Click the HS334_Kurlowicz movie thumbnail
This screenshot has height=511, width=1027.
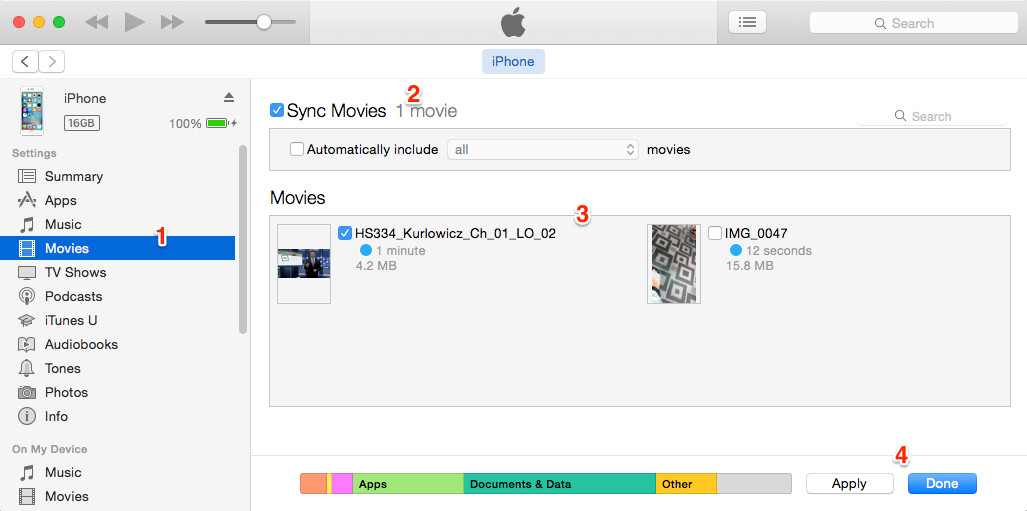(x=304, y=264)
